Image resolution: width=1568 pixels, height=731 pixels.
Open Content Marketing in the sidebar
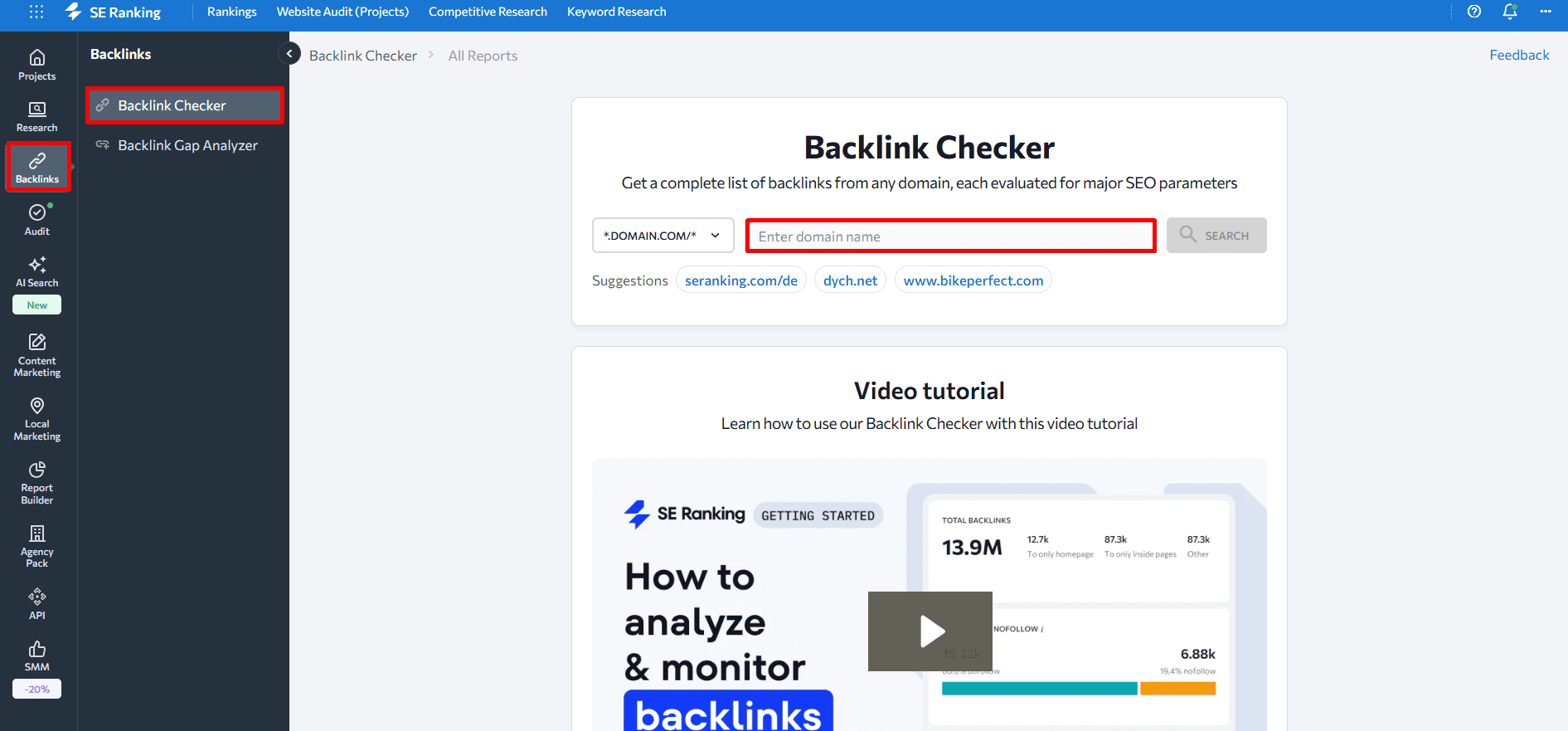[37, 355]
